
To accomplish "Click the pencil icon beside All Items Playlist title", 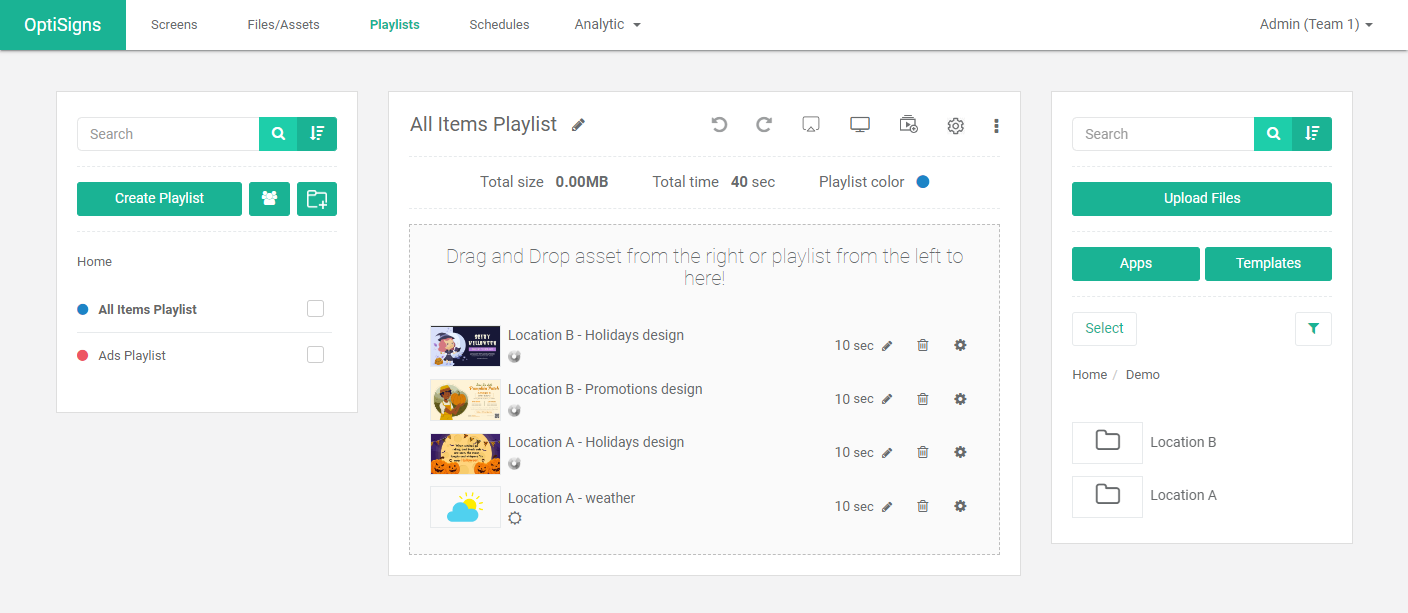I will pos(578,125).
